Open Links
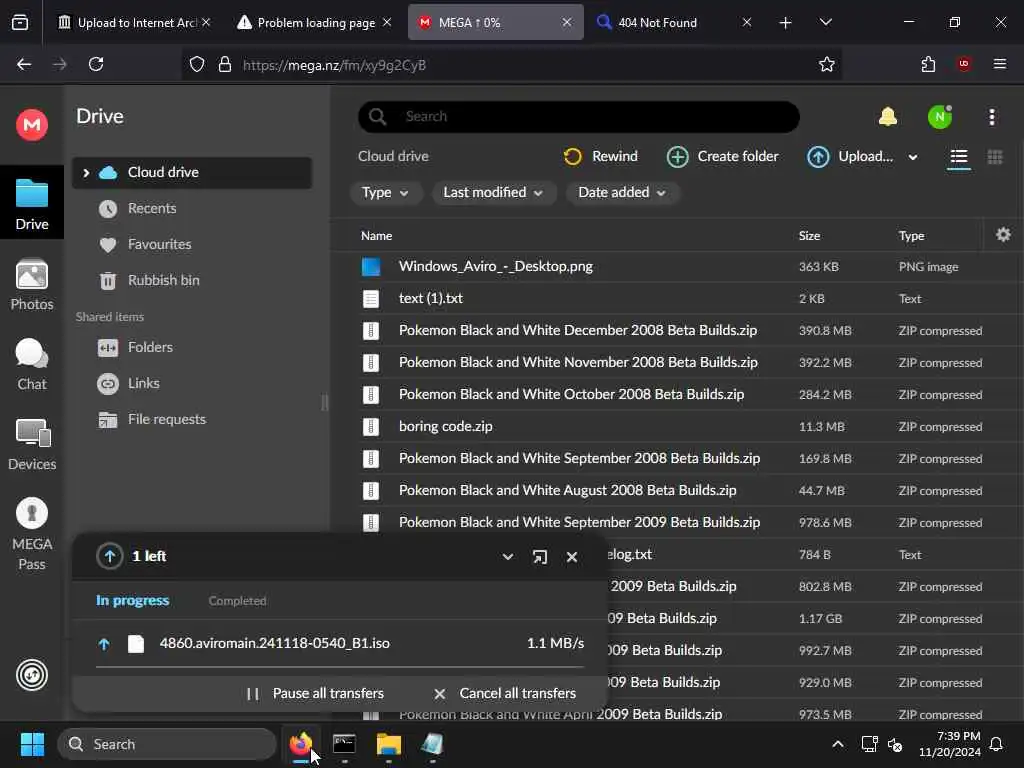Screen dimensions: 1024x768 [143, 383]
